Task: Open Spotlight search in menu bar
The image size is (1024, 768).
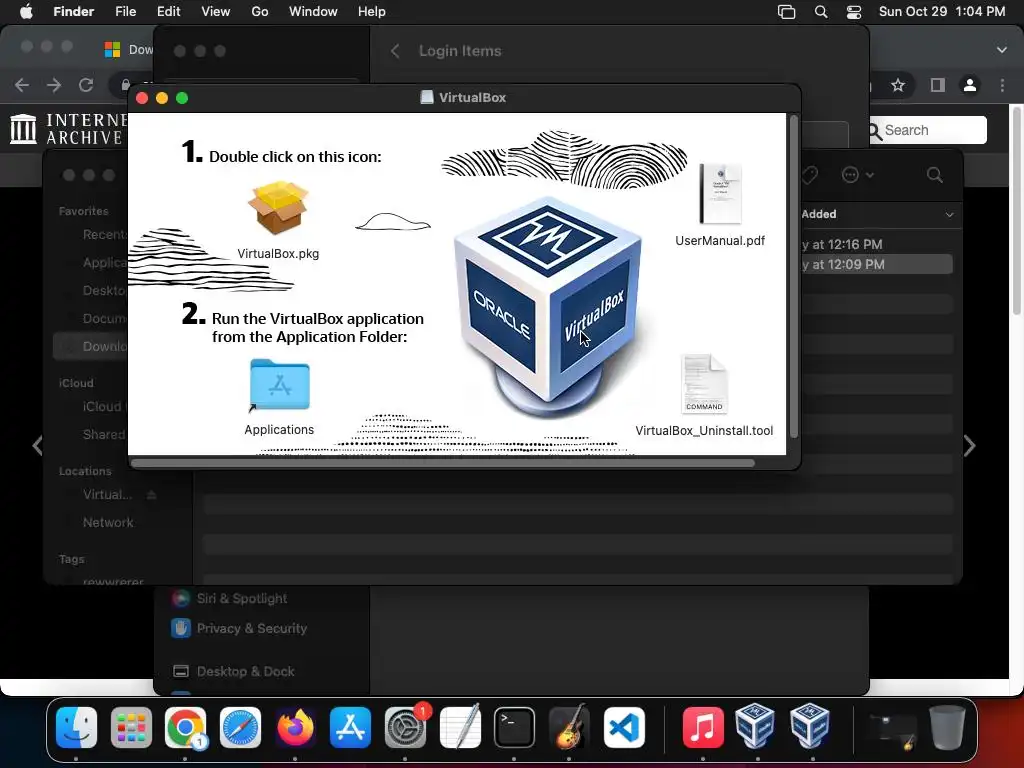Action: [821, 12]
